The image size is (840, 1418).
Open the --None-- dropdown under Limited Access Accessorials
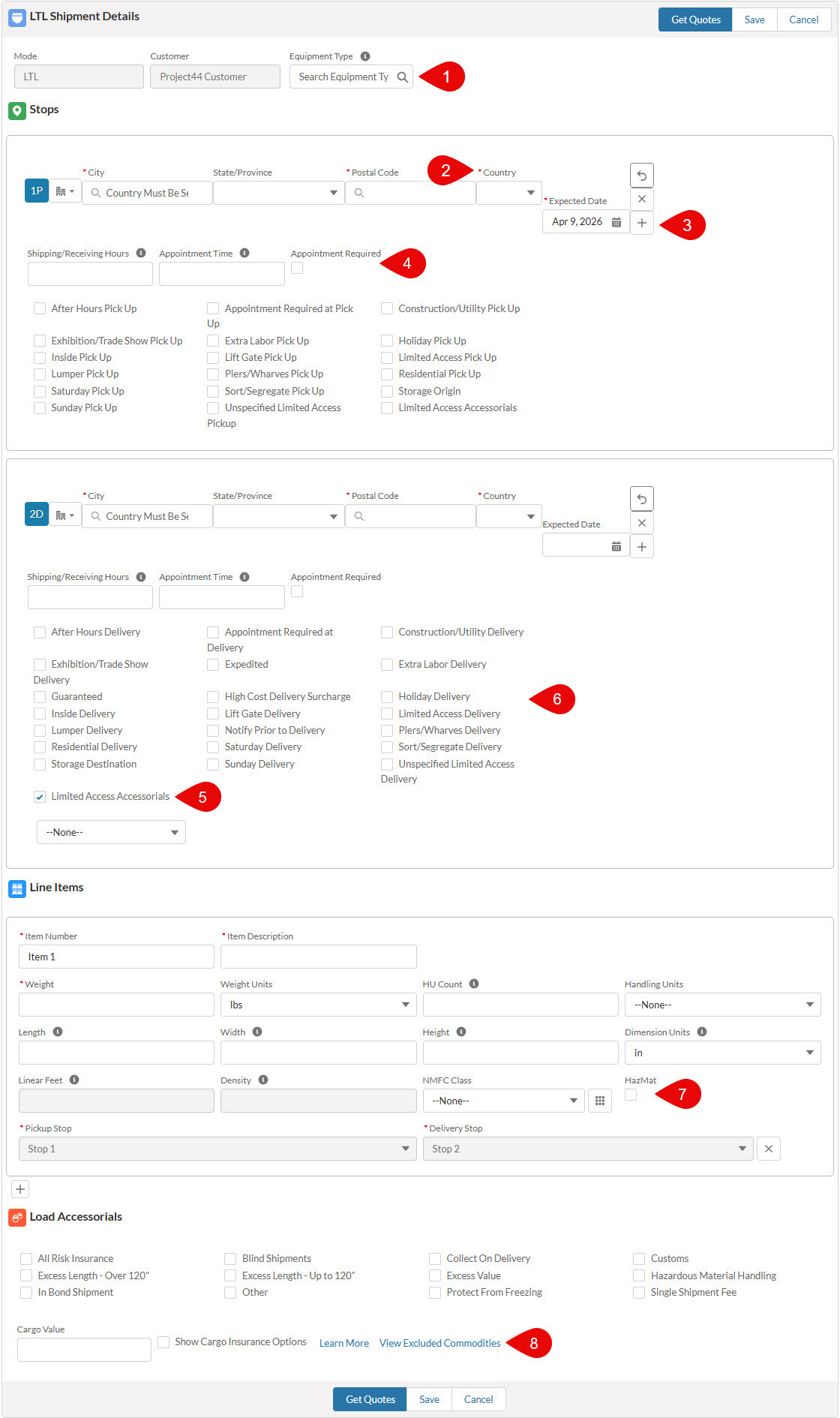111,832
